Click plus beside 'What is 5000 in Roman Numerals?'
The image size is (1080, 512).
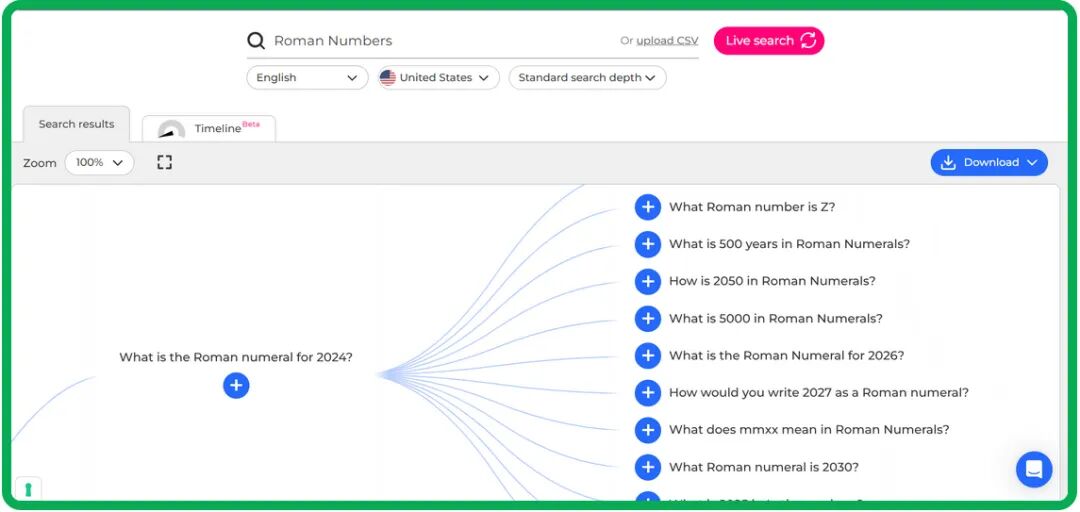[x=648, y=319]
